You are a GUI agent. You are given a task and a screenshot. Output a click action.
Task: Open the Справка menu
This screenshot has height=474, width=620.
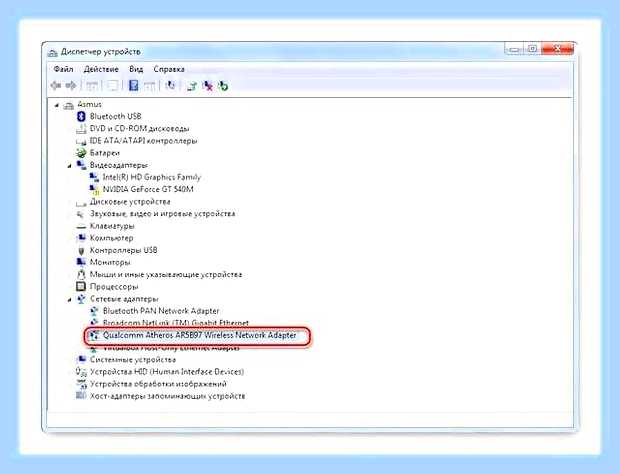(169, 69)
